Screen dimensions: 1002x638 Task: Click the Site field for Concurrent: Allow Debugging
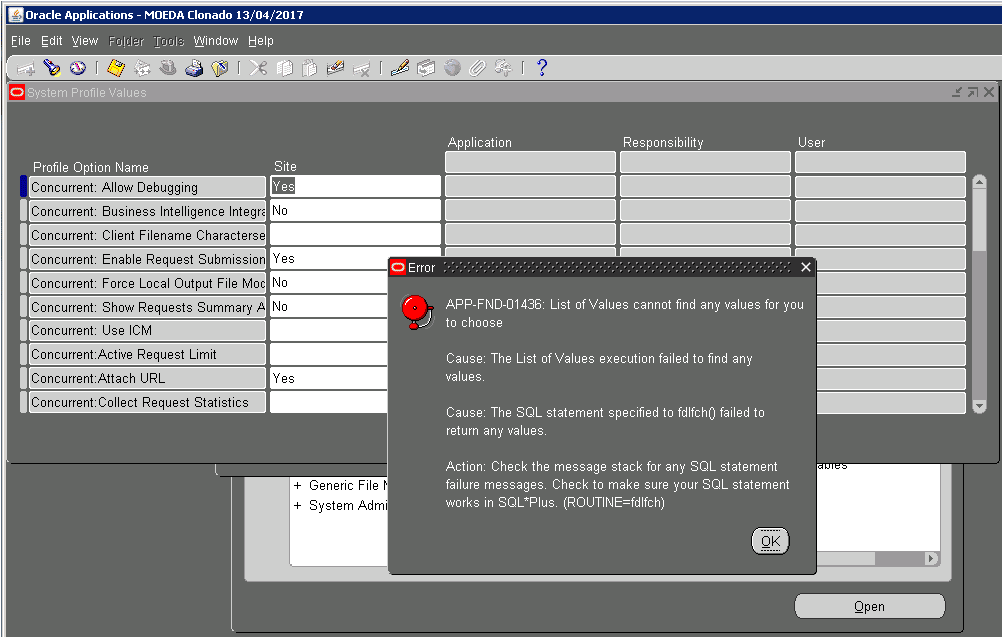[355, 187]
